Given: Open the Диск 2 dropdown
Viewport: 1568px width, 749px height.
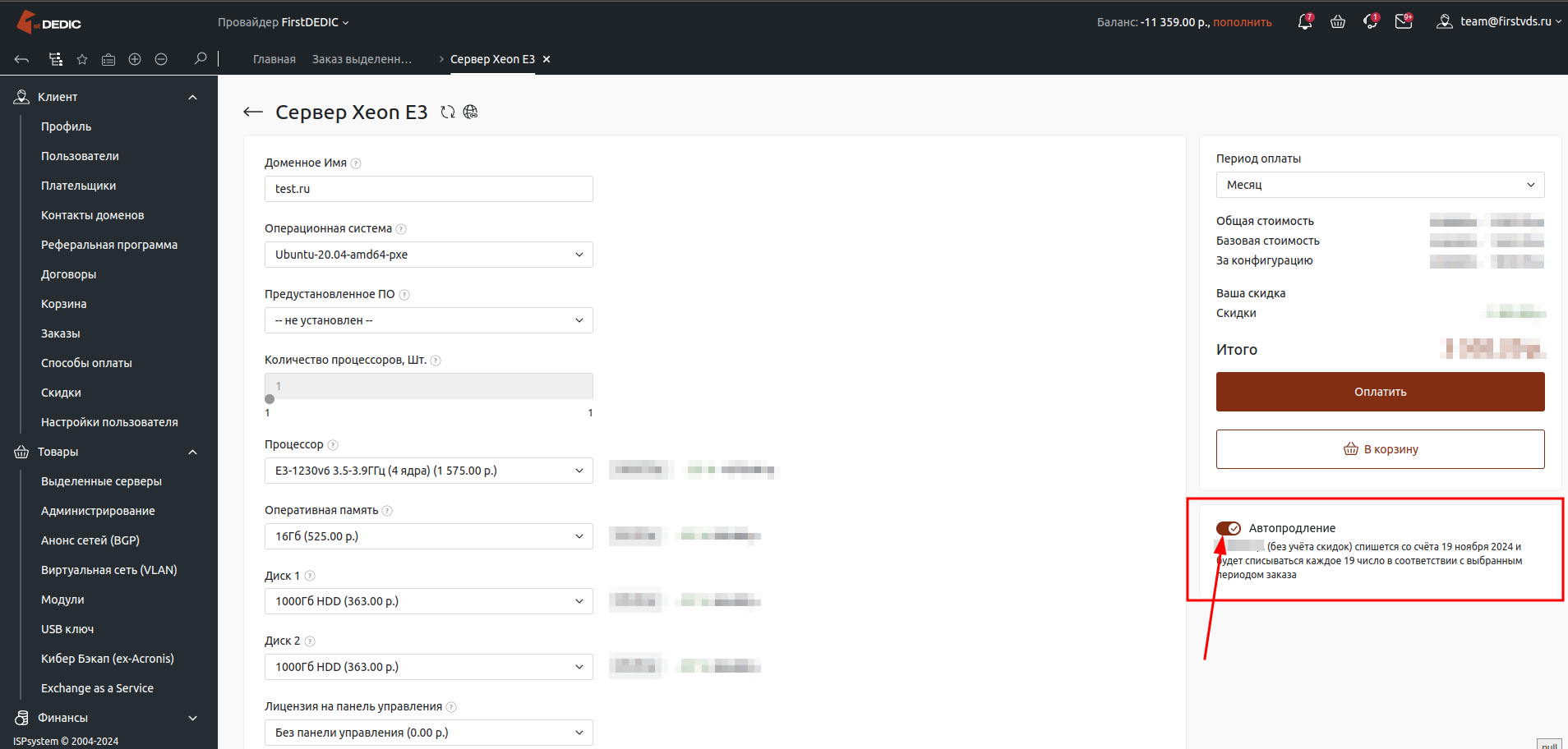Looking at the screenshot, I should (429, 667).
